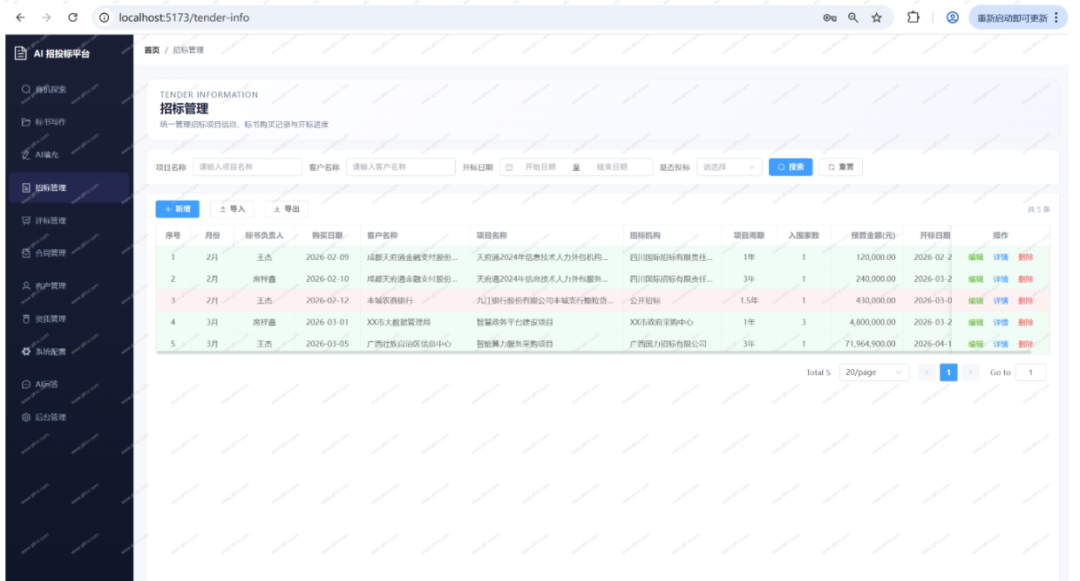Screen dimensions: 1080x581
Task: Go to the previous pagination page
Action: (926, 372)
